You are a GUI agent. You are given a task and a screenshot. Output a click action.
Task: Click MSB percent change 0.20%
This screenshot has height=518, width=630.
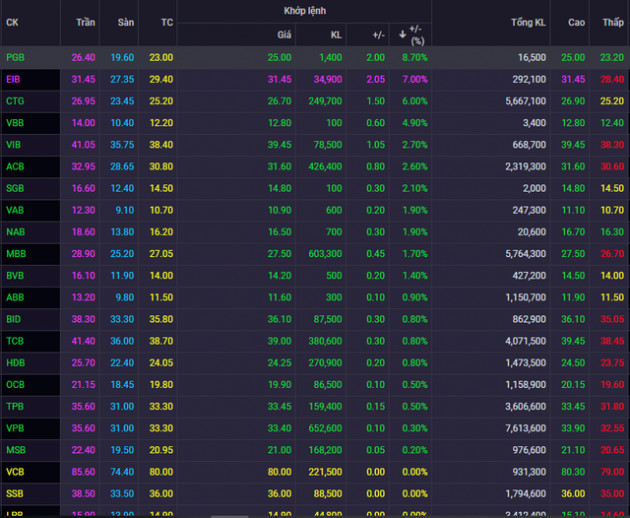(415, 450)
